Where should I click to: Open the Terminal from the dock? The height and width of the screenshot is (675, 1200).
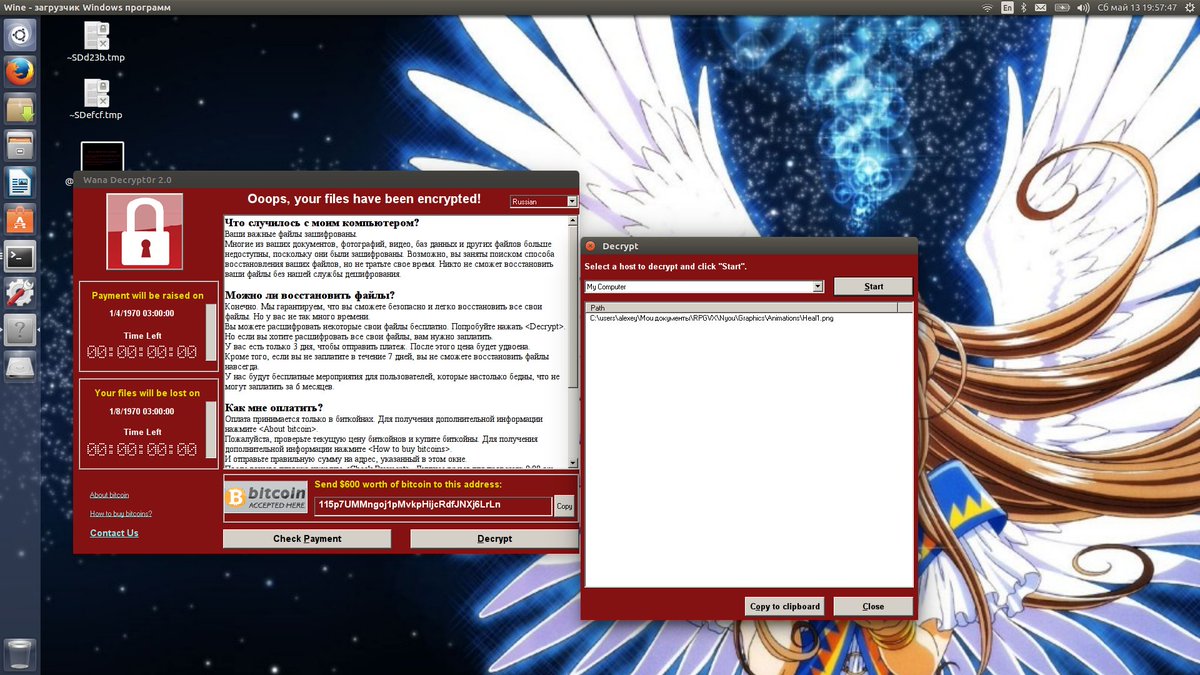tap(20, 256)
